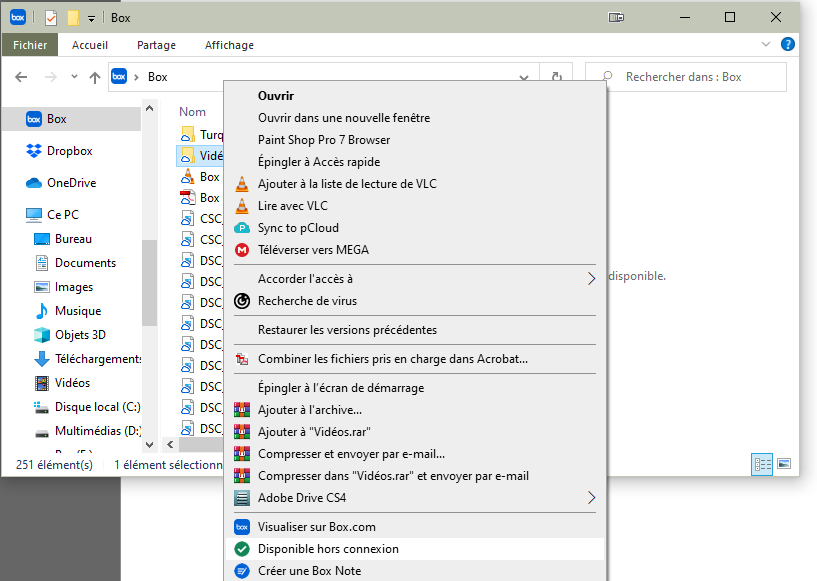Click the pCloud icon Sync to pCloud
Viewport: 817px width, 581px height.
(x=242, y=228)
